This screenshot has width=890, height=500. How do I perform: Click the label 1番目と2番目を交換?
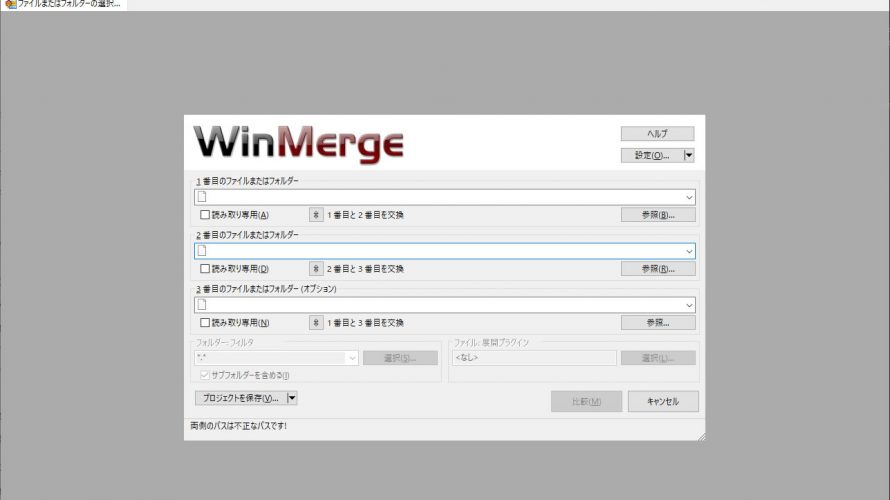coord(365,215)
